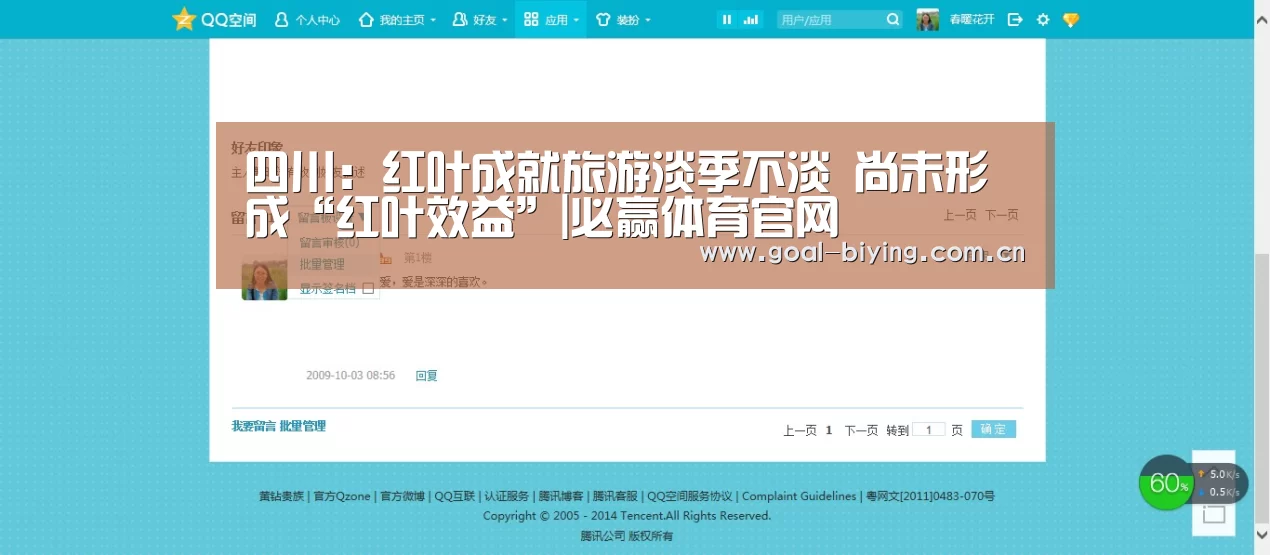This screenshot has height=555, width=1270.
Task: Click the username 春暖花开
Action: point(973,20)
